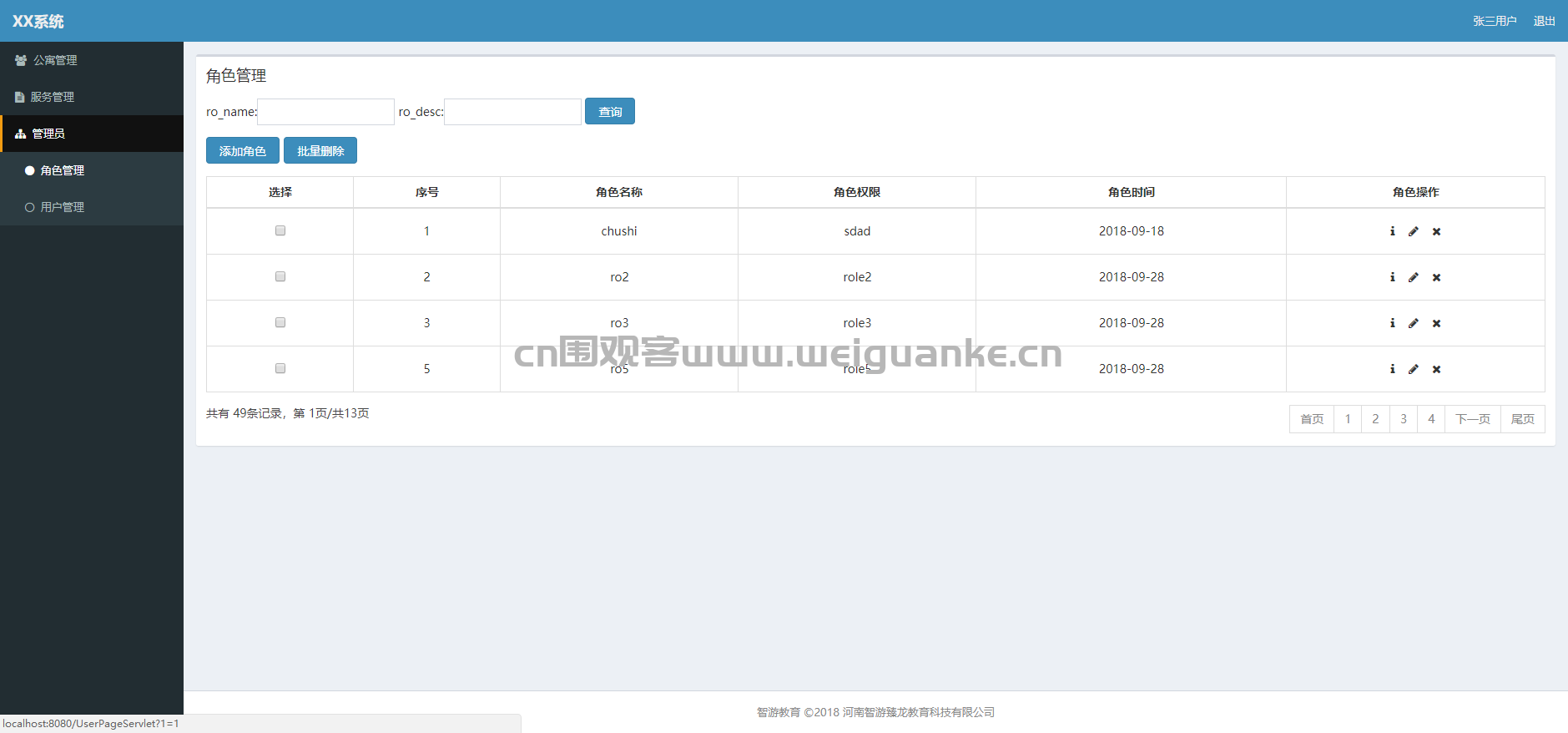This screenshot has width=1568, height=733.
Task: Focus the ro_desc input field
Action: click(512, 112)
